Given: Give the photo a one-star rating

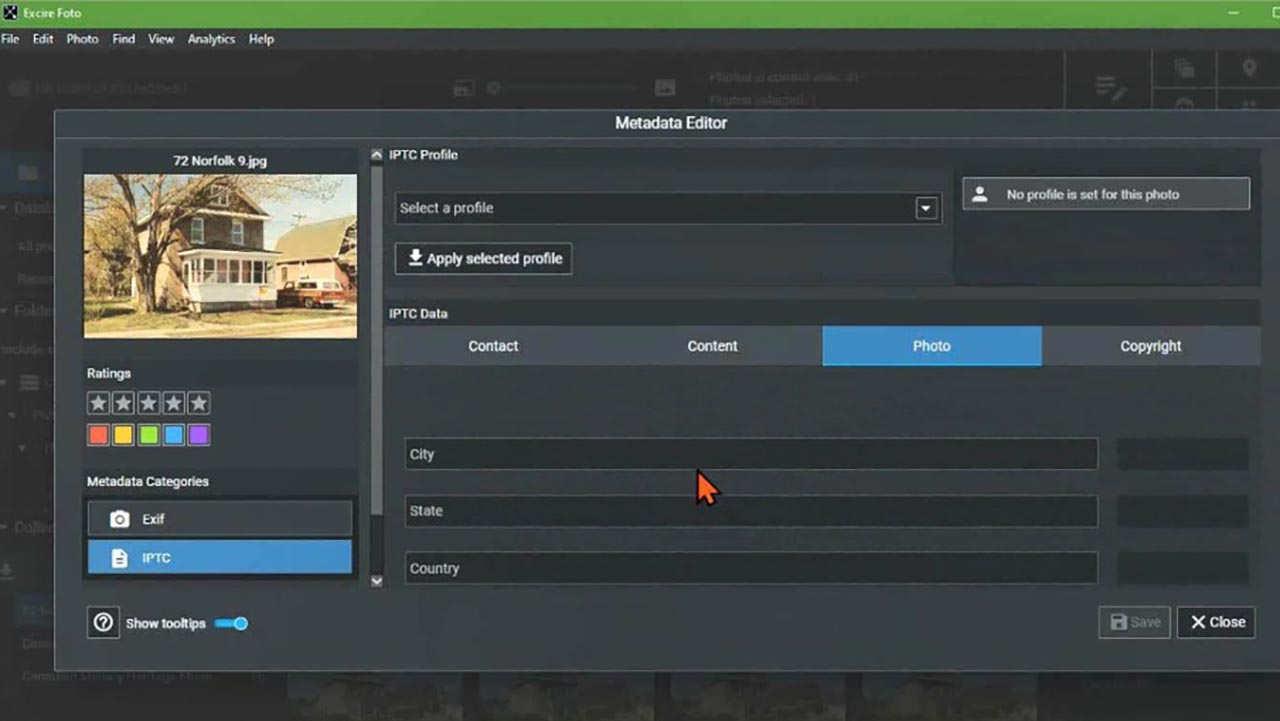Looking at the screenshot, I should click(98, 402).
